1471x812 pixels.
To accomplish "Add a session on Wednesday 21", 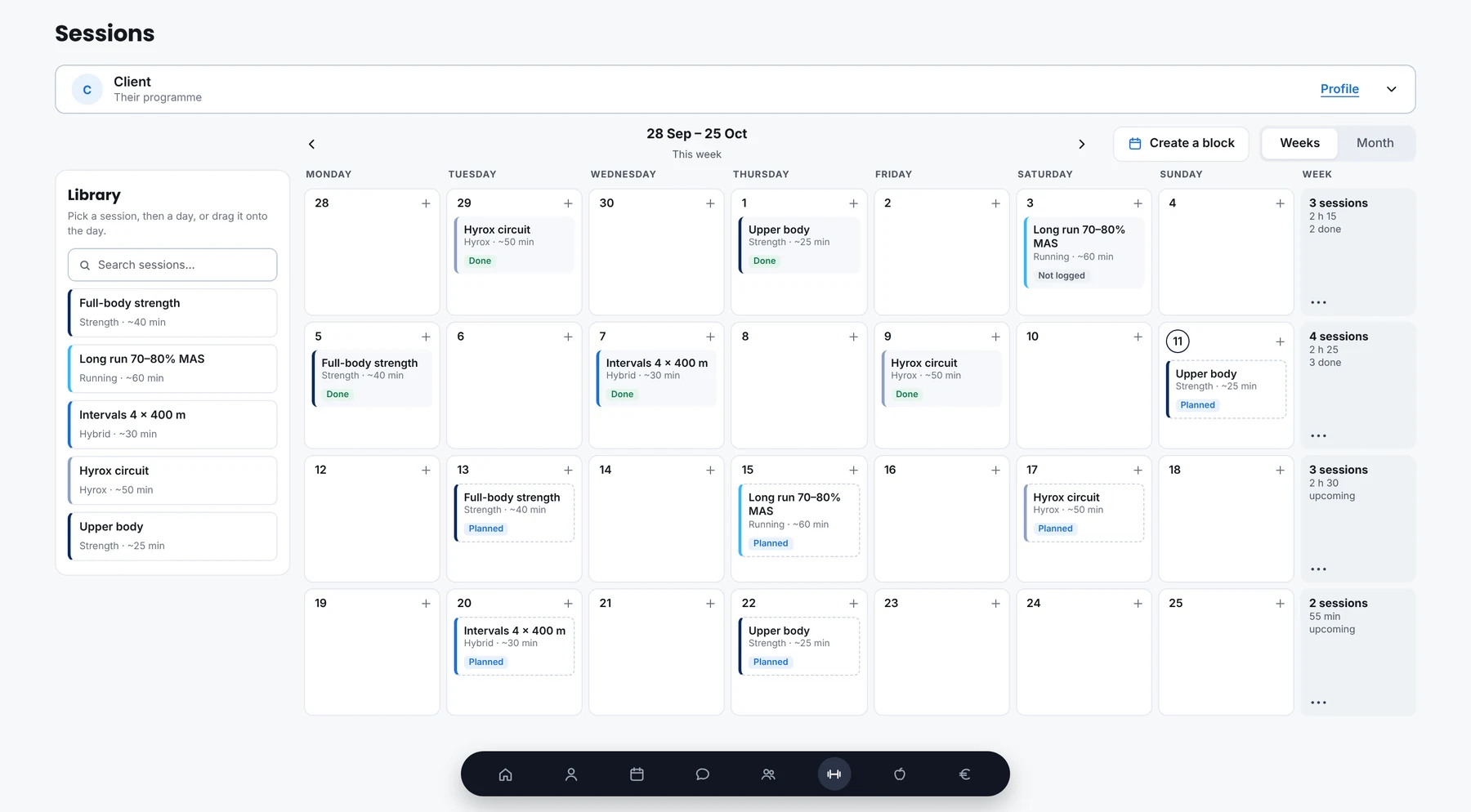I will tap(710, 604).
